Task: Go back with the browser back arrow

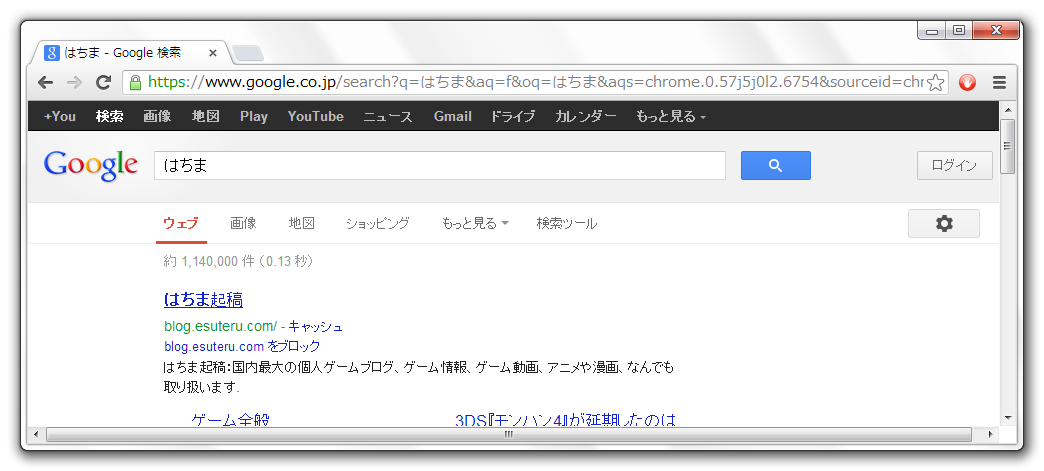Action: [45, 83]
